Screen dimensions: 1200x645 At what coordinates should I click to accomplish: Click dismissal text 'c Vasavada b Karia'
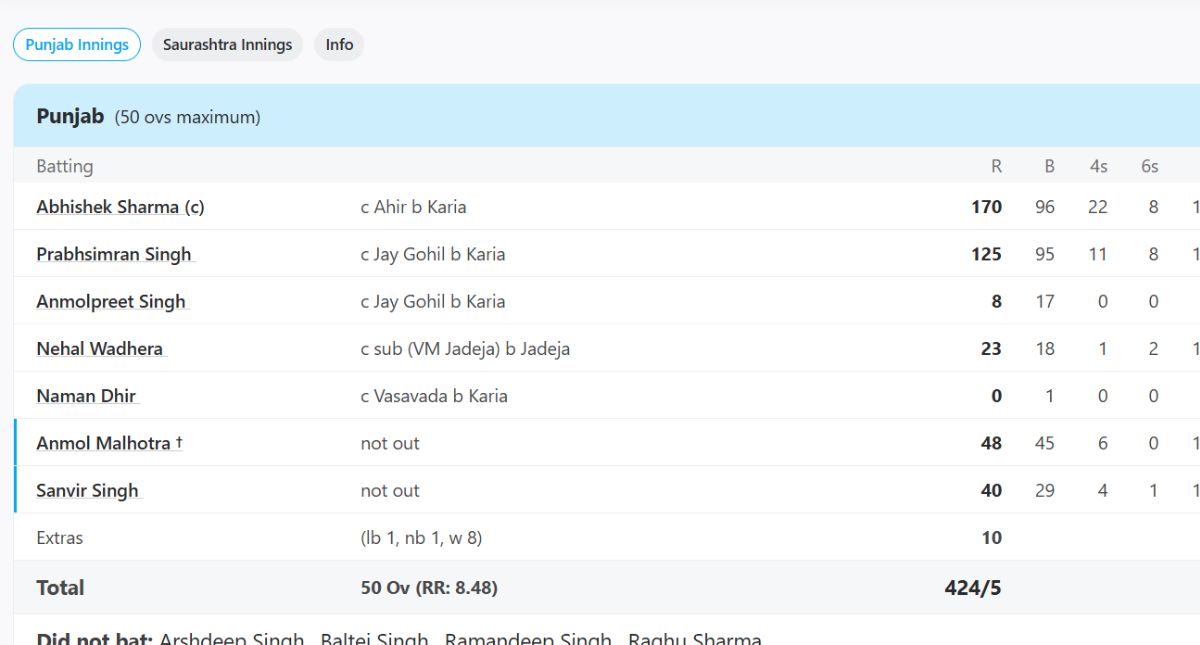pos(434,396)
